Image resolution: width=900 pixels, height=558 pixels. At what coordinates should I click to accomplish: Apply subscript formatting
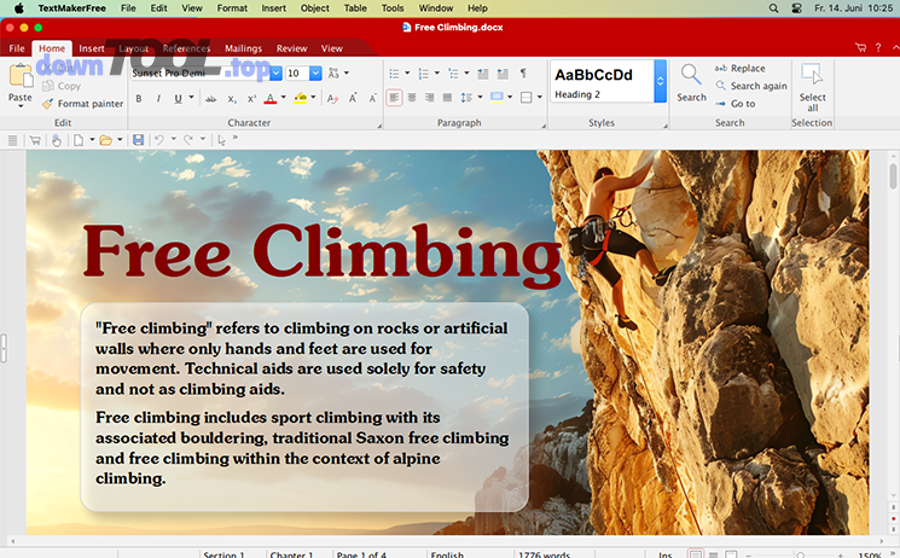pos(231,99)
